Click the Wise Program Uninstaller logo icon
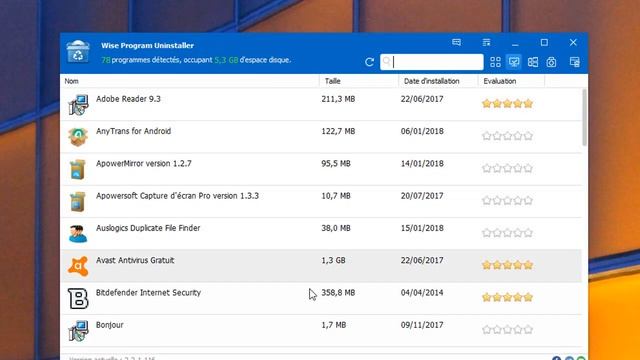Image resolution: width=640 pixels, height=360 pixels. (x=78, y=51)
